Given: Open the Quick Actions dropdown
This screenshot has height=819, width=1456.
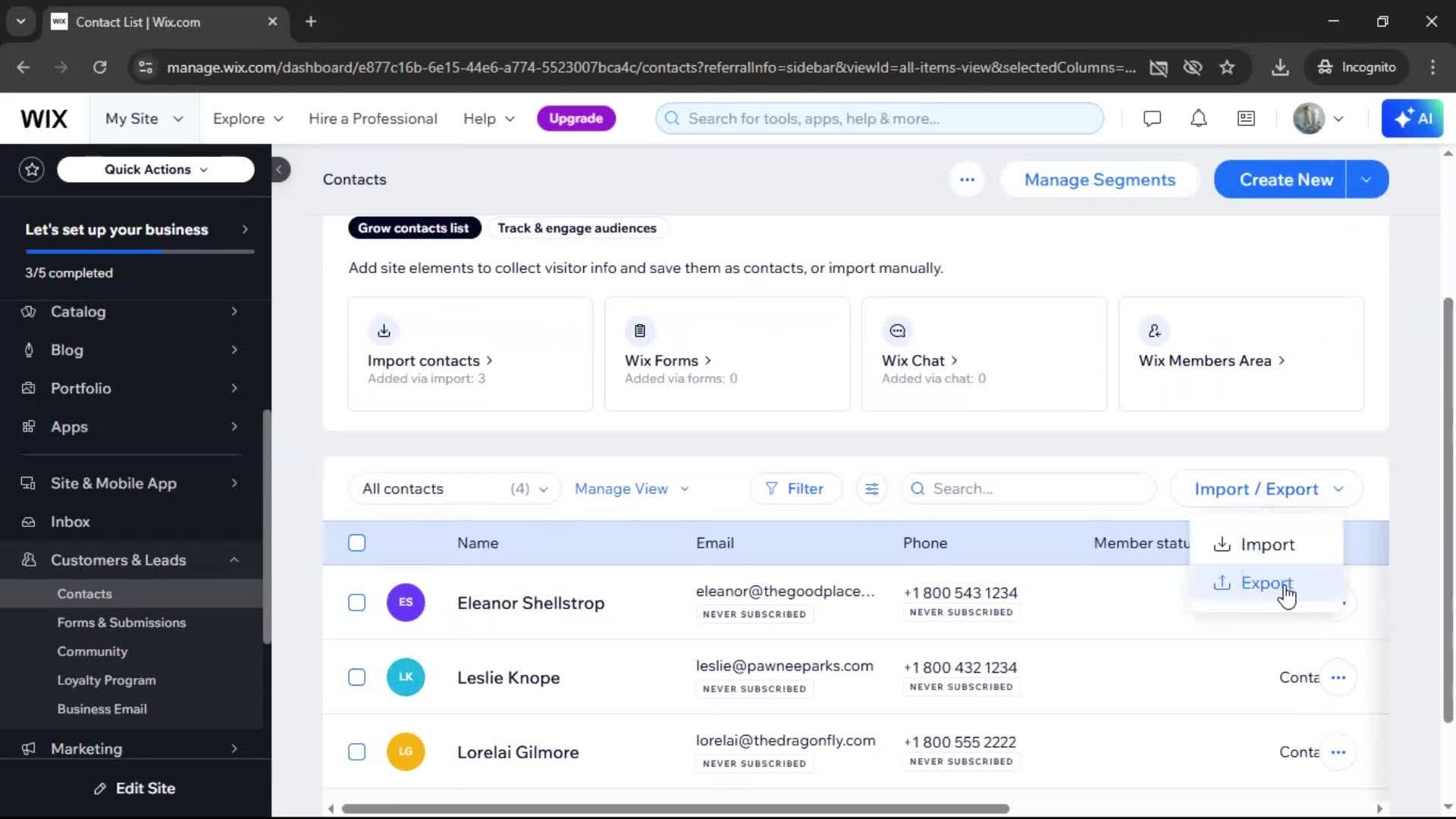Looking at the screenshot, I should (155, 170).
